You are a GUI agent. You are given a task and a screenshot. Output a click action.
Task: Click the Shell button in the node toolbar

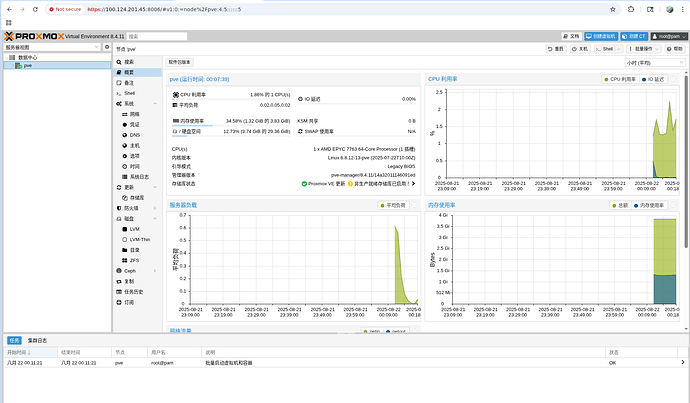click(x=605, y=49)
